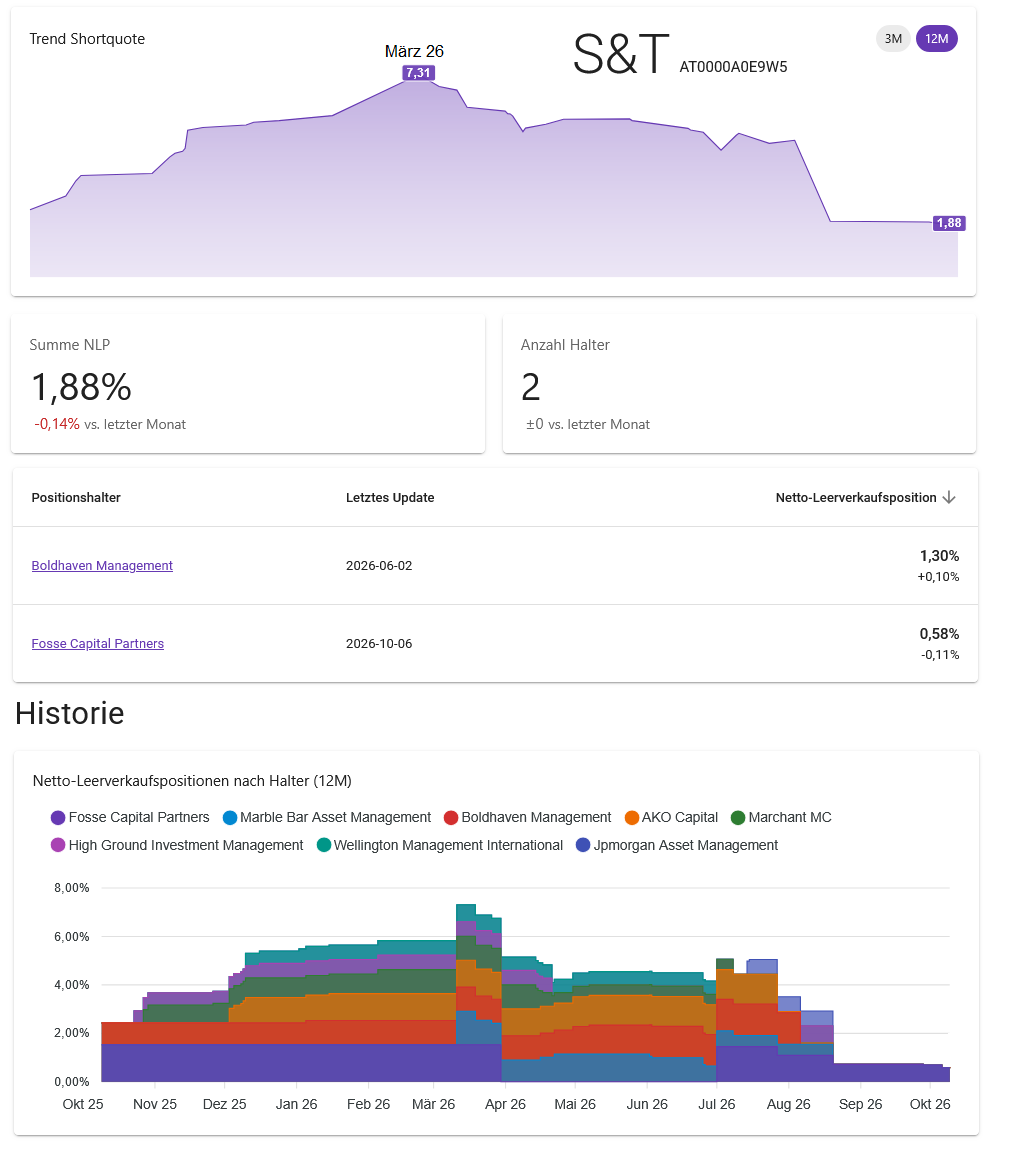Click the Okt 25 x-axis label
Viewport: 1020px width, 1162px height.
83,1104
